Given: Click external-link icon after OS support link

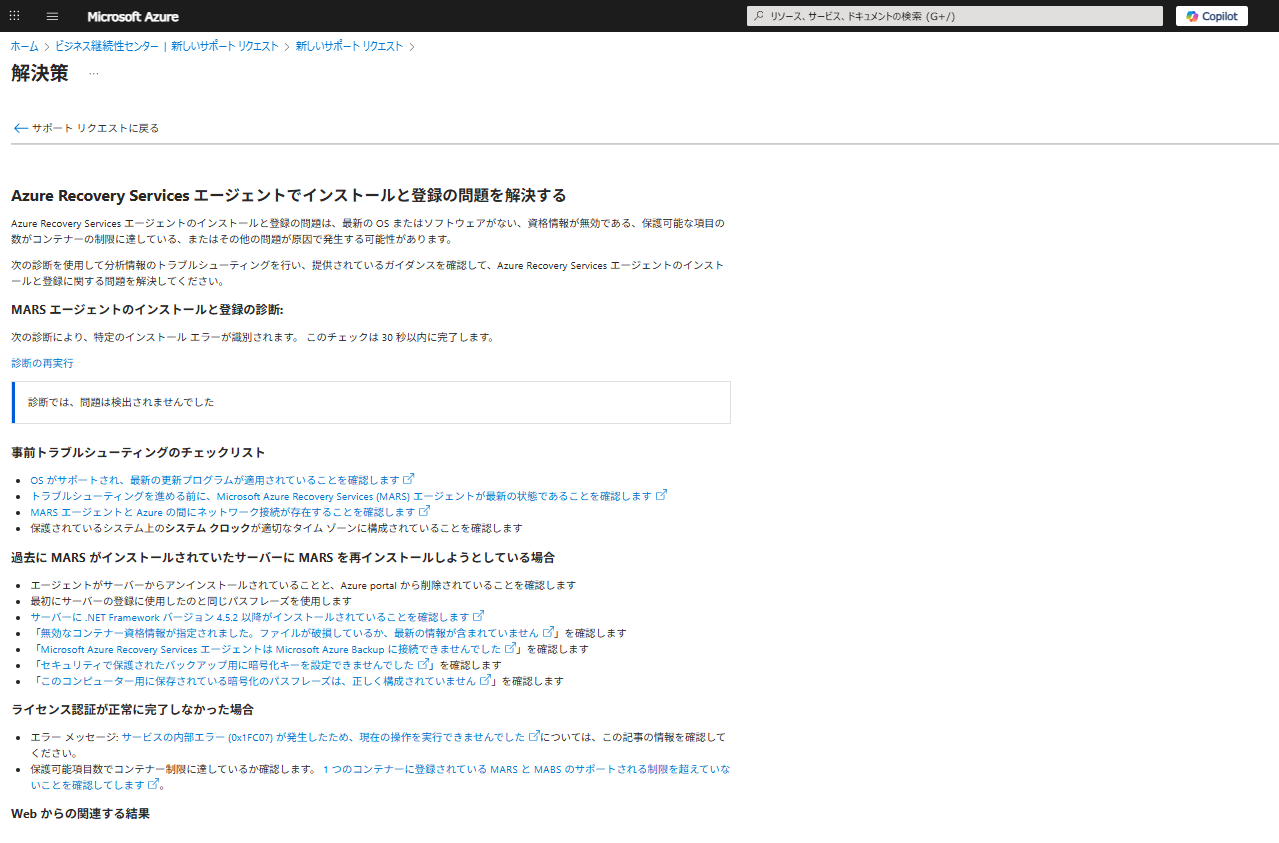Looking at the screenshot, I should click(409, 479).
